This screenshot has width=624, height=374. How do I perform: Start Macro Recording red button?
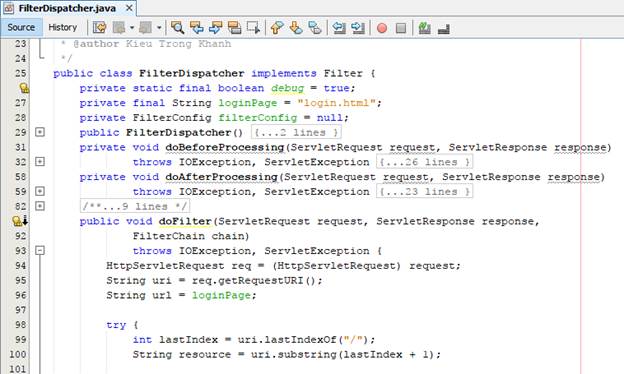click(x=382, y=28)
